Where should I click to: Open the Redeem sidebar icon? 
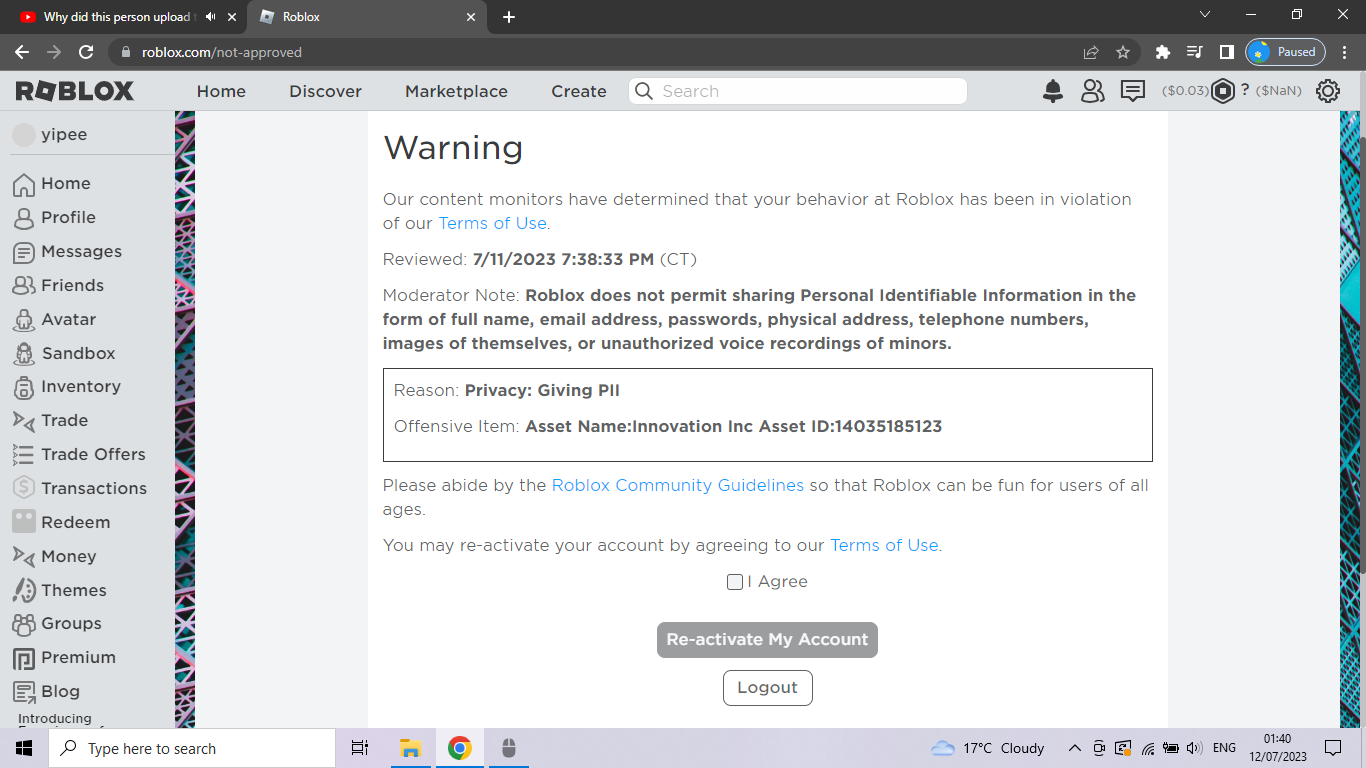[24, 522]
